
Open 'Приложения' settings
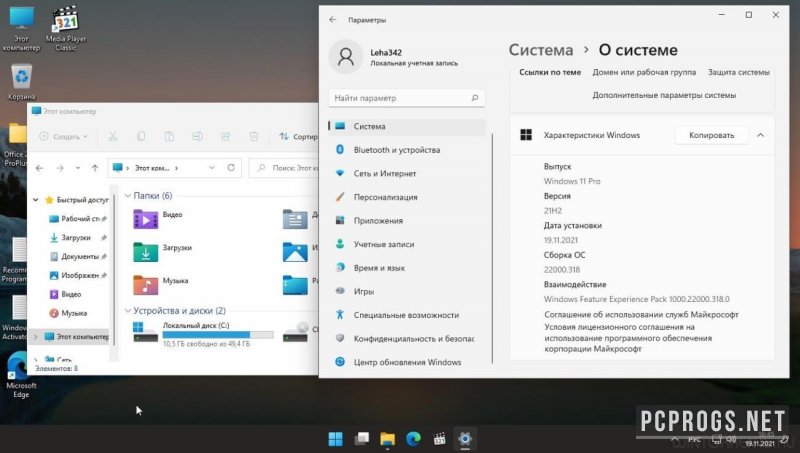(x=407, y=220)
